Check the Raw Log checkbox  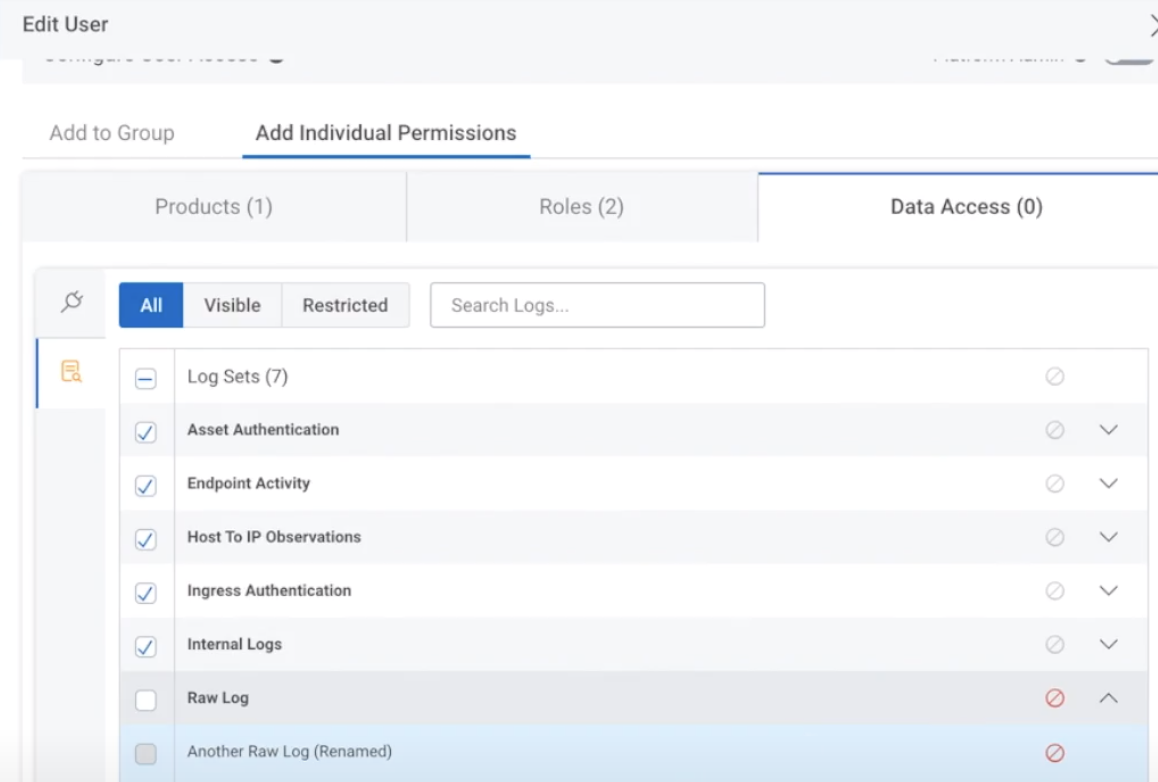coord(145,700)
